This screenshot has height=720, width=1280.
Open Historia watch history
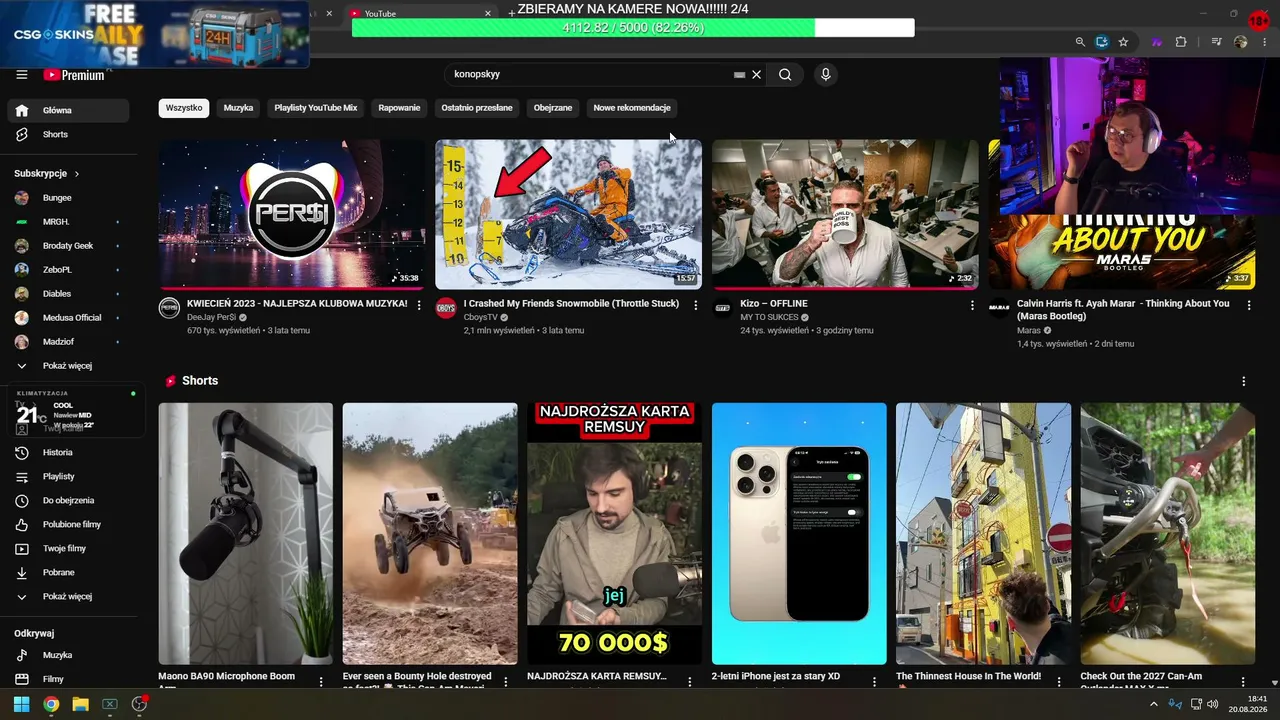click(68, 452)
